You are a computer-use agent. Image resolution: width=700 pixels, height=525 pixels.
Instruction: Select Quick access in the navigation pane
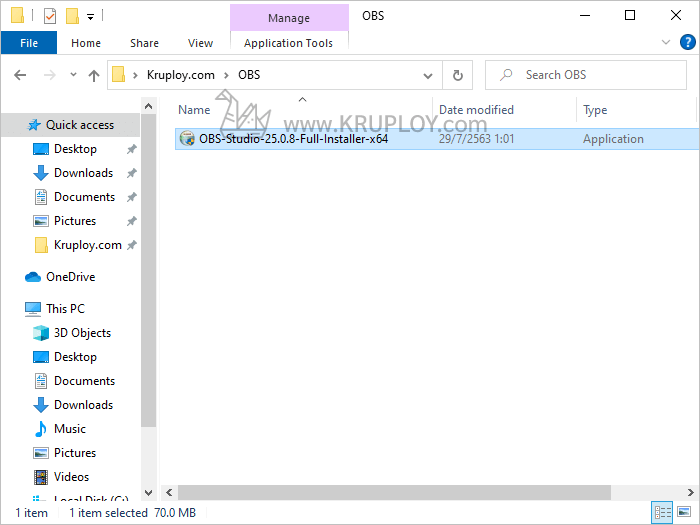pos(71,125)
